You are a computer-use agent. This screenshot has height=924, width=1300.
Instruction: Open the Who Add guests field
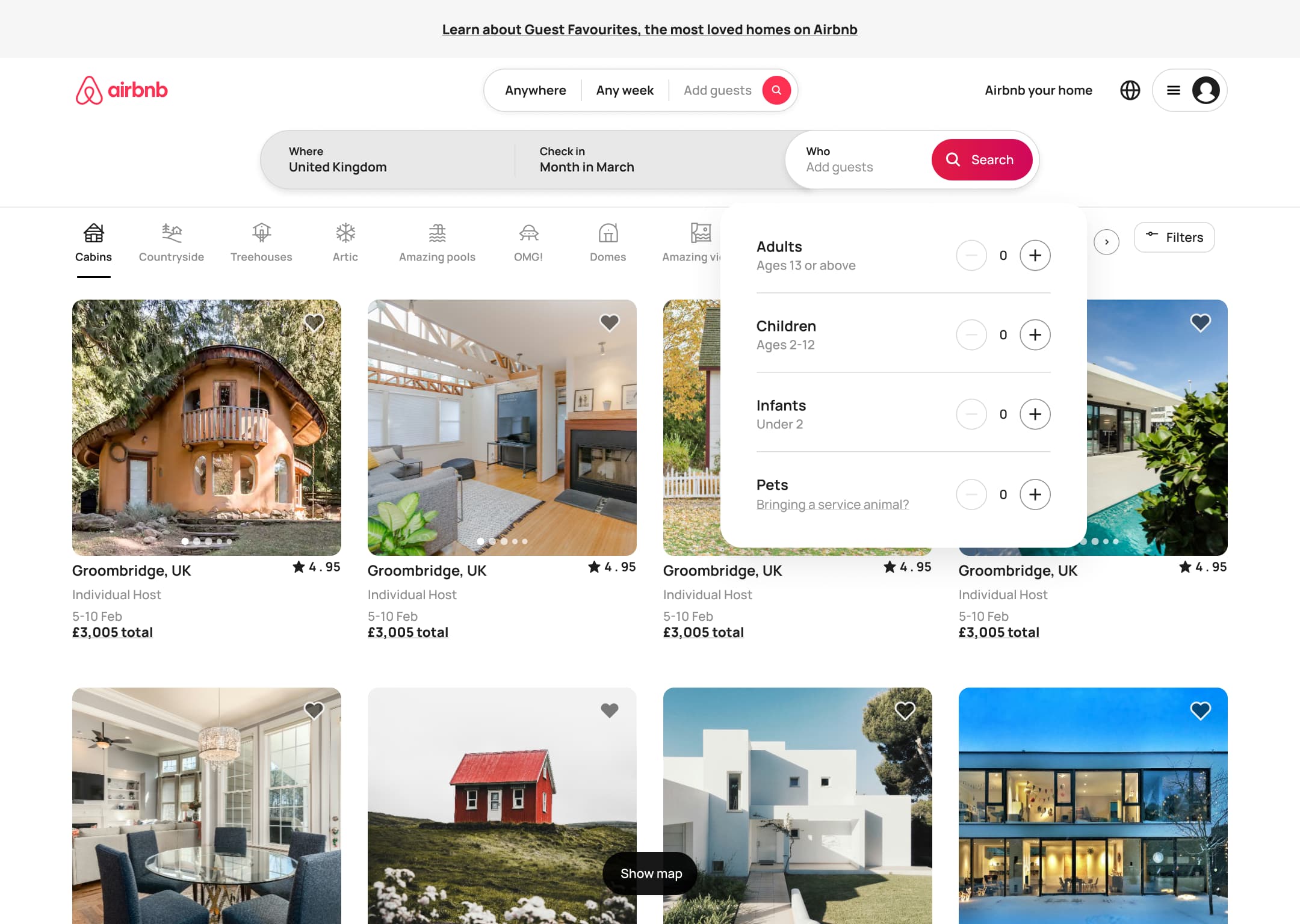858,159
